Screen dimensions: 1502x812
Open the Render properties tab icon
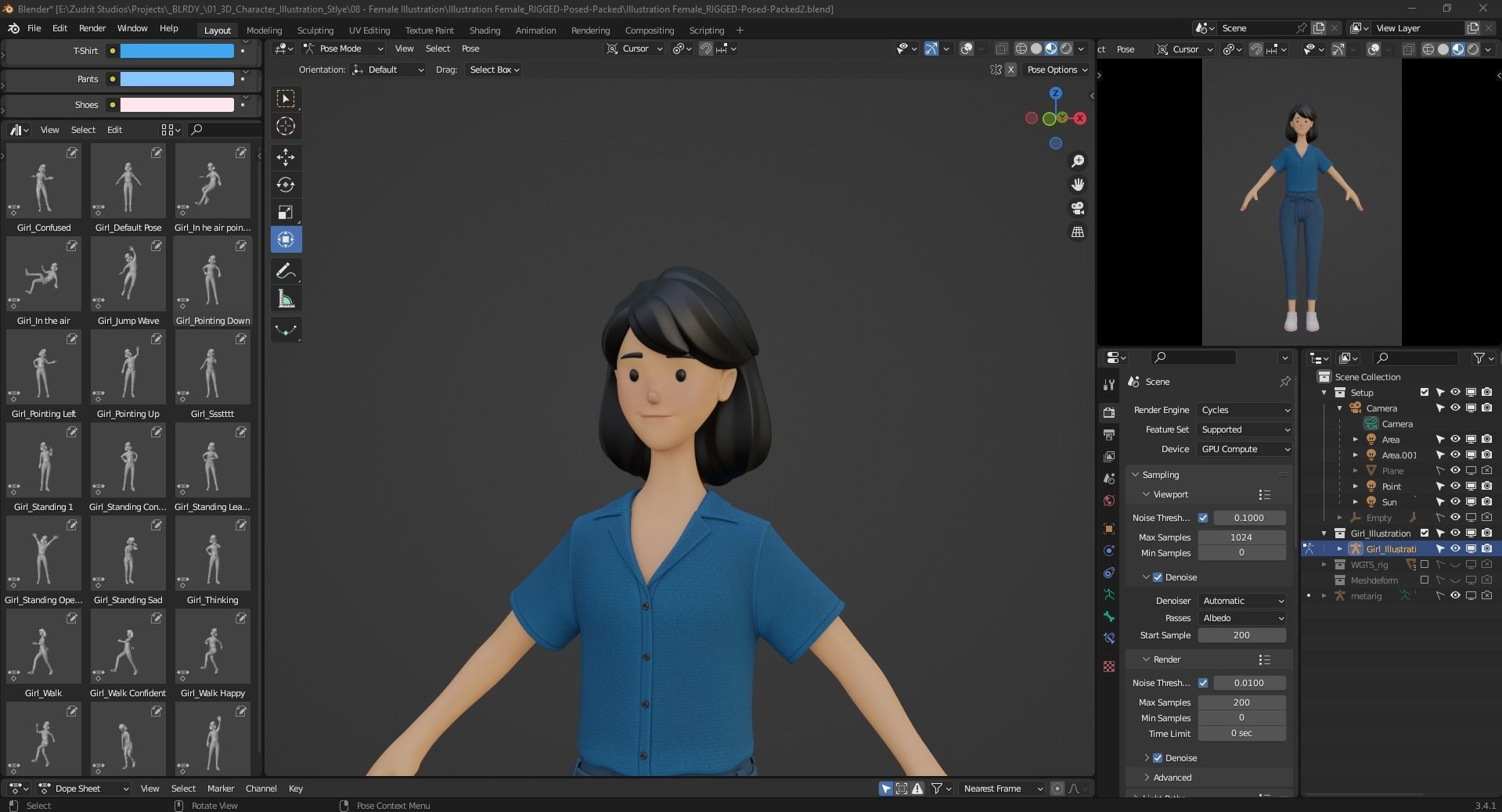1108,412
